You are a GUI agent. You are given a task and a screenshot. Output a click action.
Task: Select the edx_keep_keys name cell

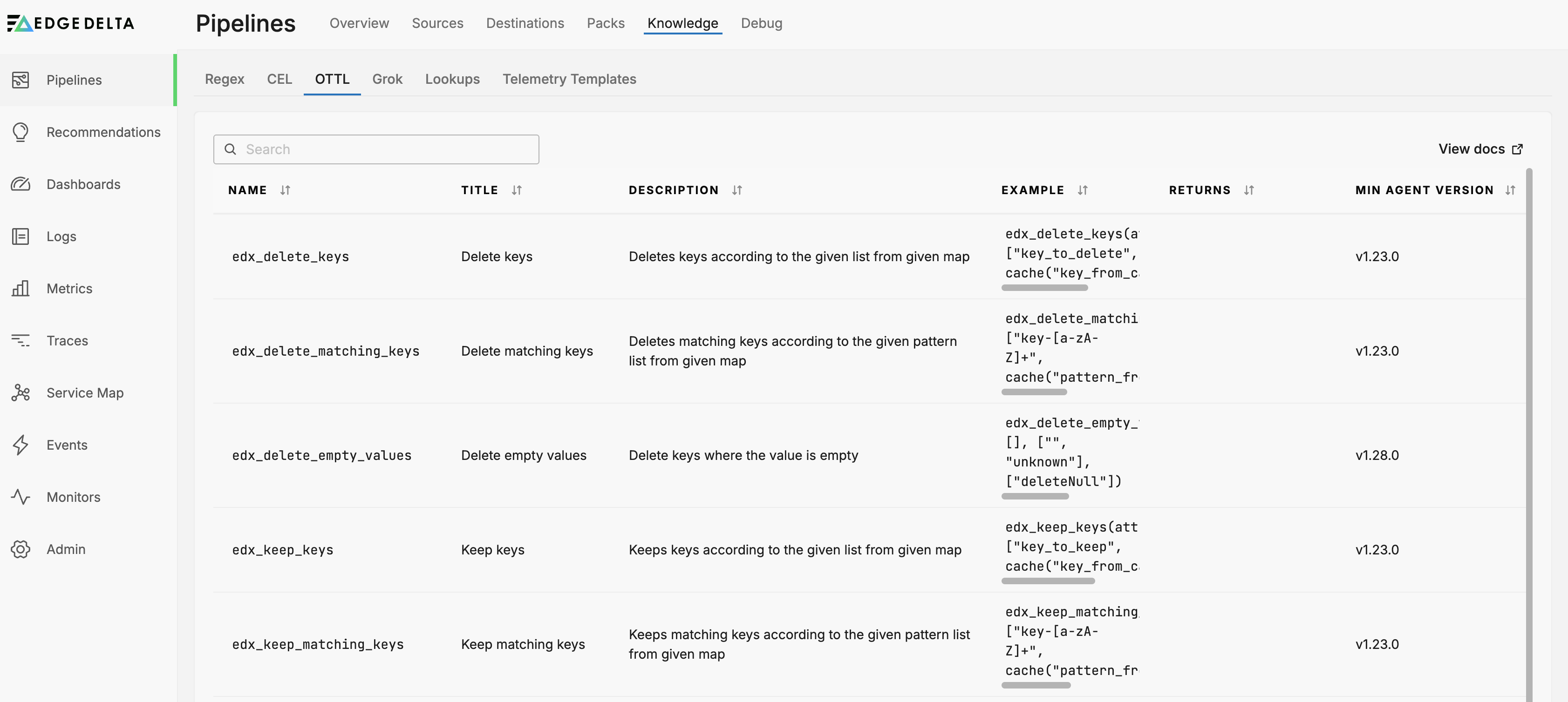(282, 550)
